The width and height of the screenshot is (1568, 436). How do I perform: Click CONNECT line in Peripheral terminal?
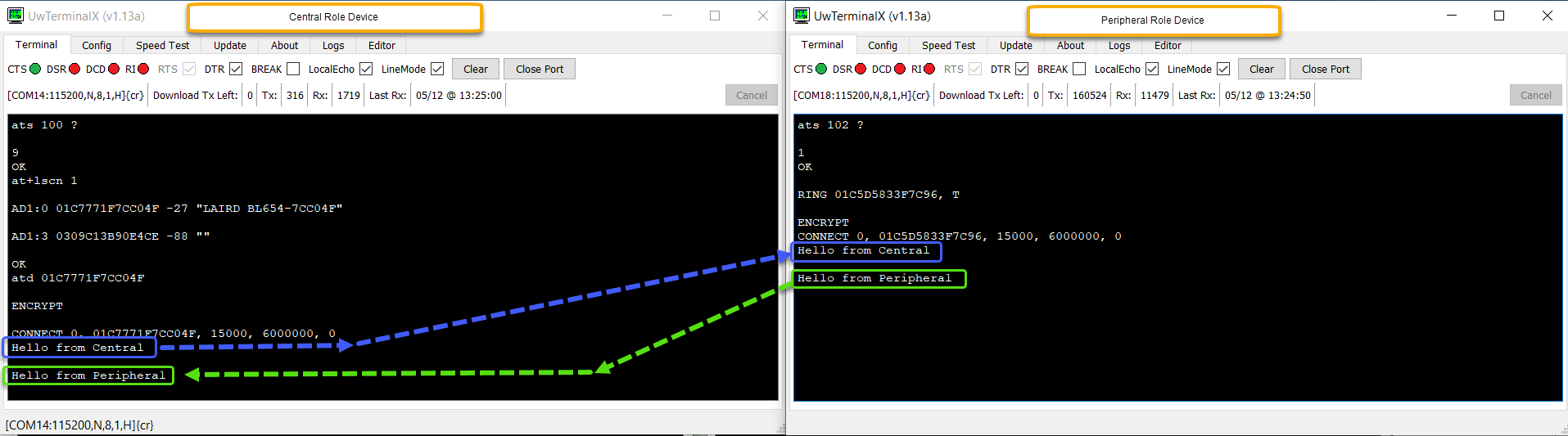[x=960, y=236]
